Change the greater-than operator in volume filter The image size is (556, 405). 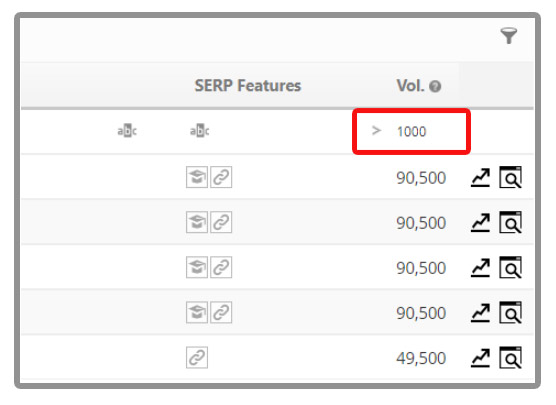[376, 131]
